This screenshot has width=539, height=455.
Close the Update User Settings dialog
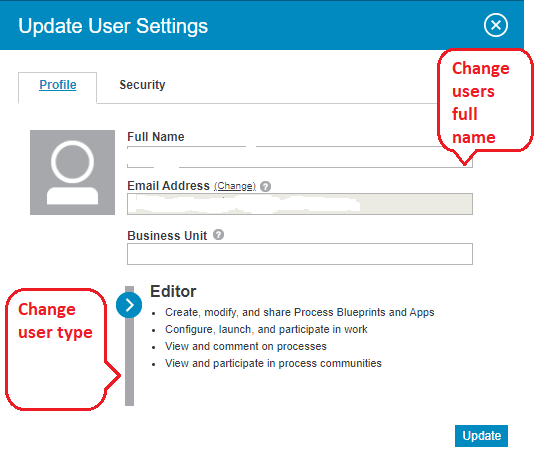(x=496, y=25)
